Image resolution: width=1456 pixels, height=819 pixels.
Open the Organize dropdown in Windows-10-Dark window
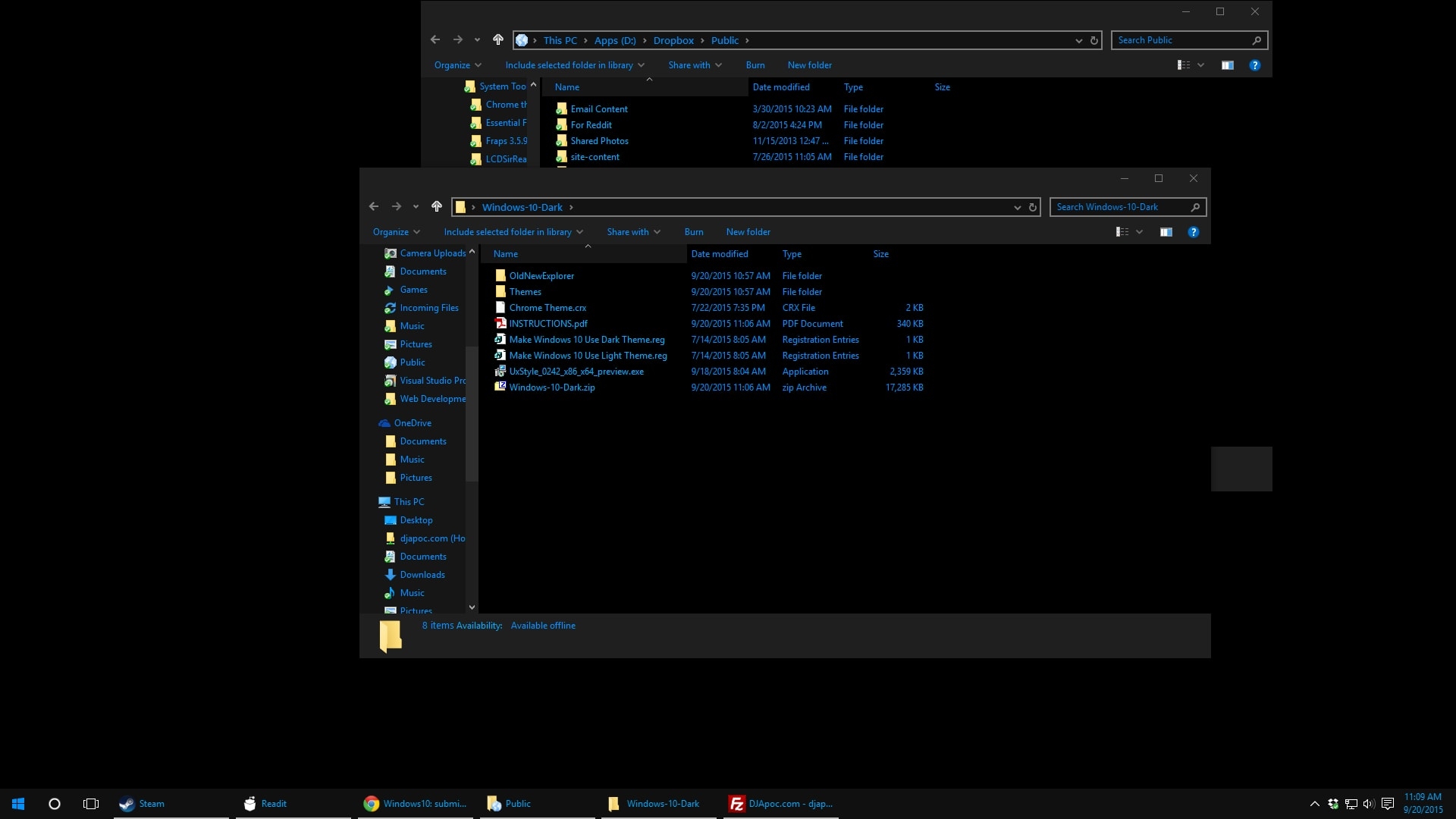point(396,232)
